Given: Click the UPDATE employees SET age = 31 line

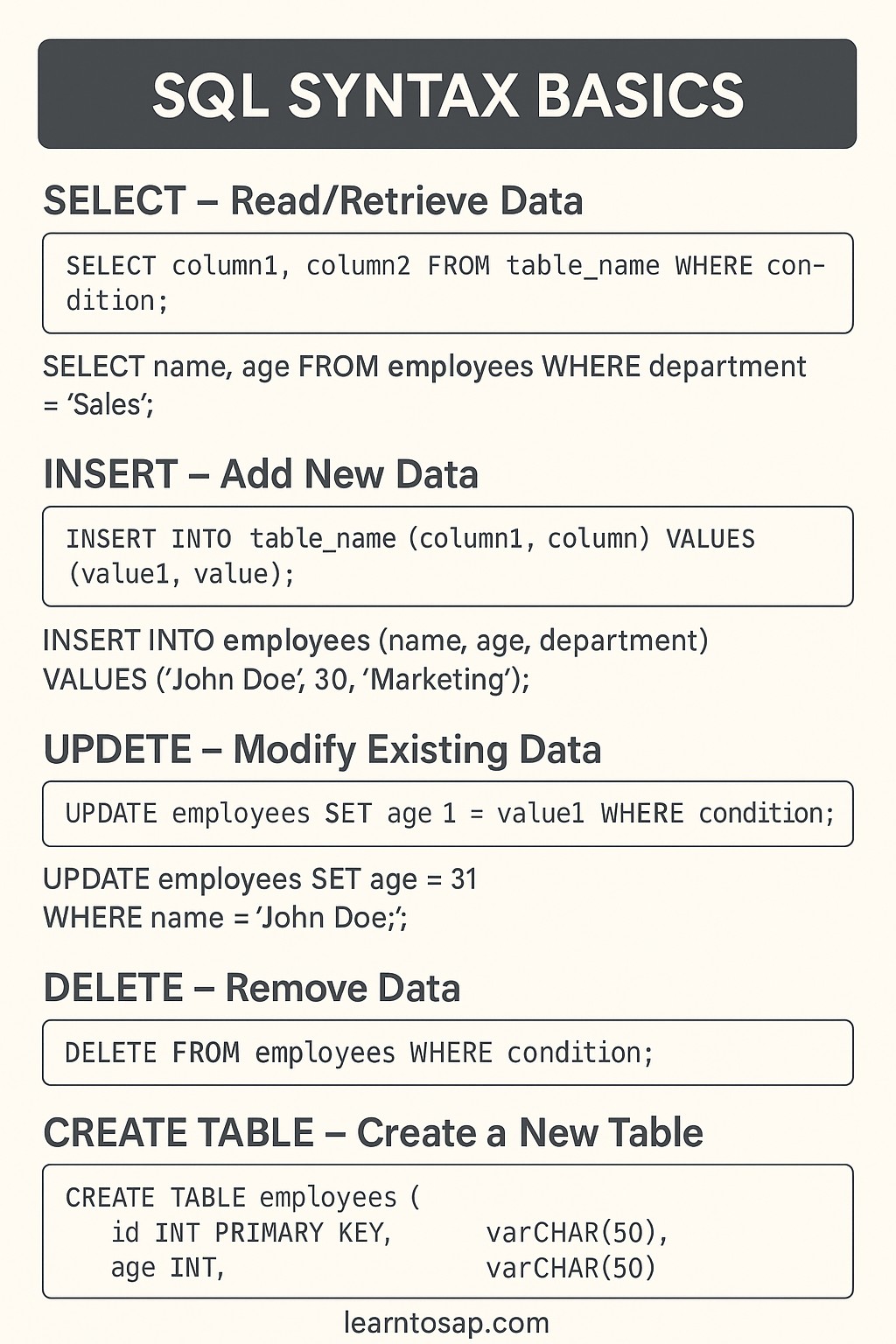Looking at the screenshot, I should (260, 879).
